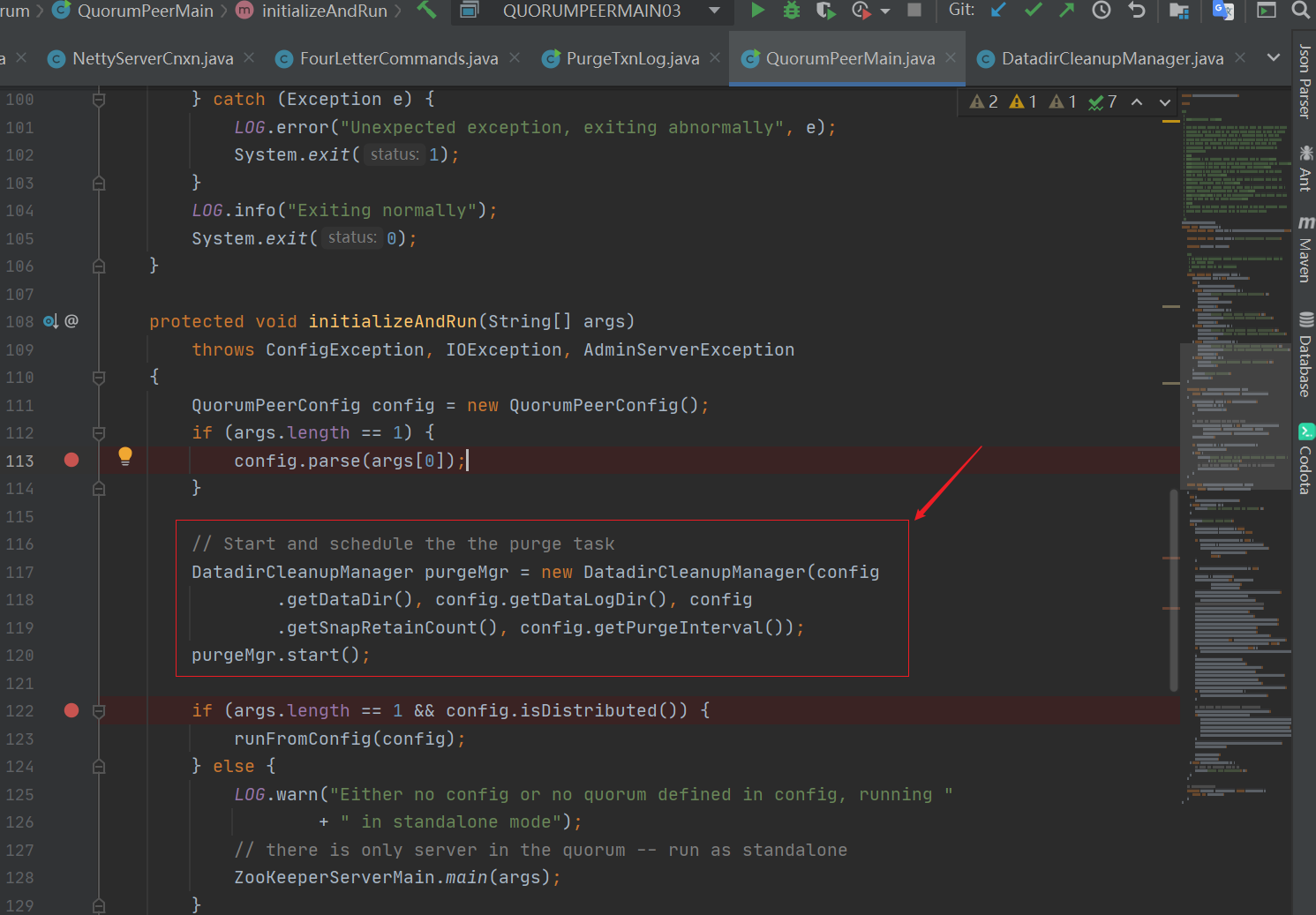Collapse initializeAndRun body at line 110

pos(99,378)
